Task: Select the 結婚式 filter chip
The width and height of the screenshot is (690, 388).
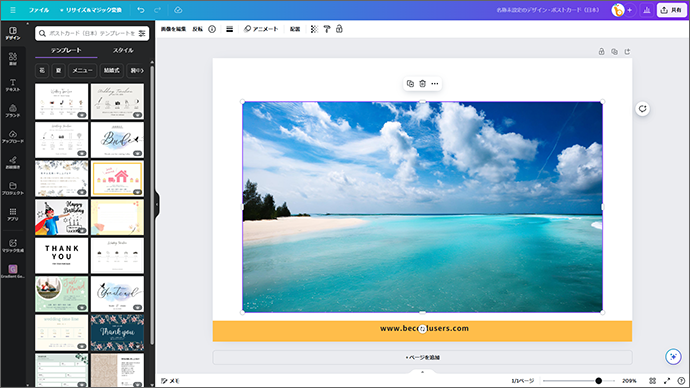Action: 112,70
